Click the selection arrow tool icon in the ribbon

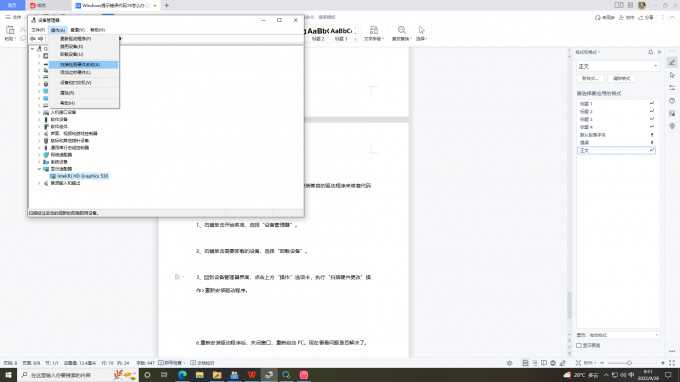pyautogui.click(x=422, y=30)
